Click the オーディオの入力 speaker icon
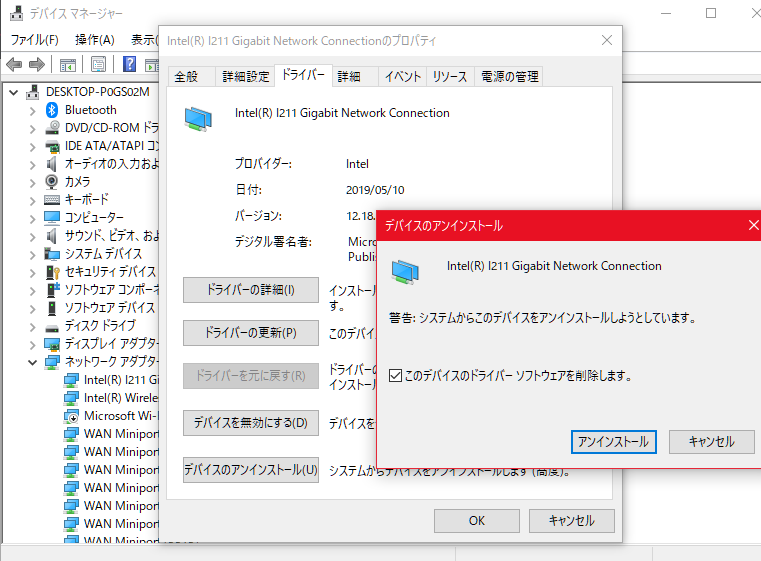Viewport: 761px width, 561px height. click(x=51, y=164)
